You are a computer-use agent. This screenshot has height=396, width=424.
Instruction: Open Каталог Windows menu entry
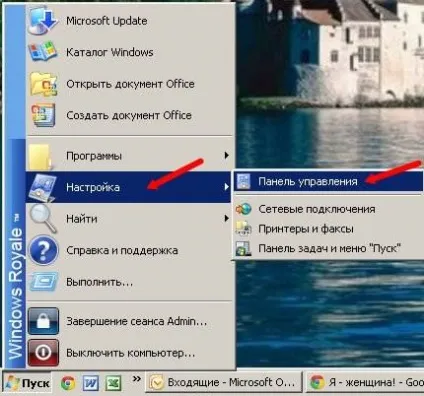pos(129,52)
